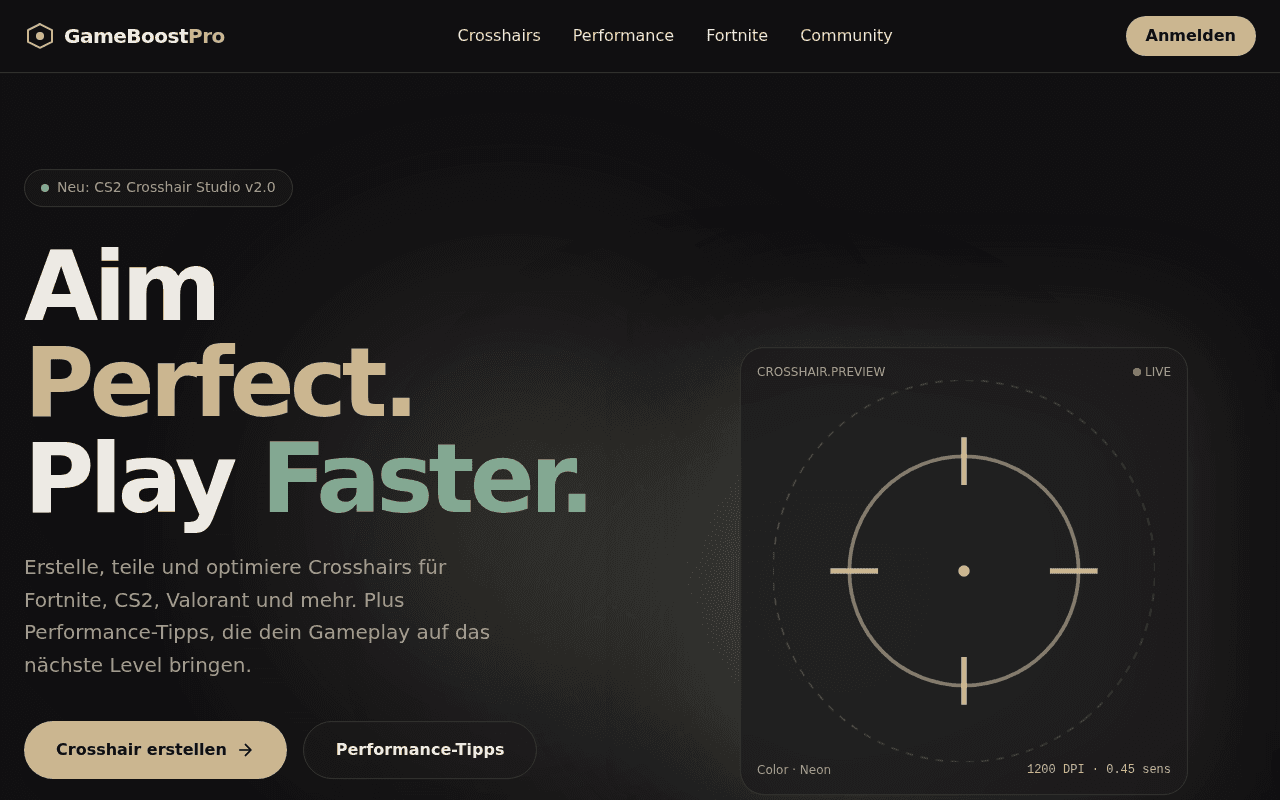Screen dimensions: 1280x800
Task: Click the LIVE indicator in crosshair preview
Action: pos(1152,372)
